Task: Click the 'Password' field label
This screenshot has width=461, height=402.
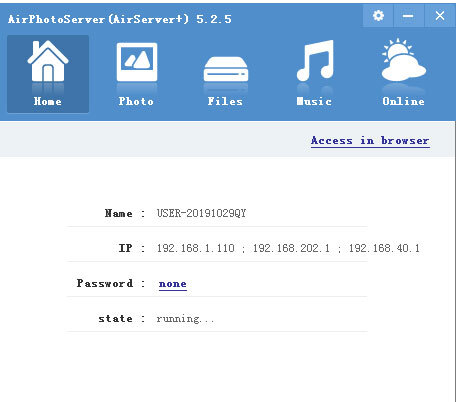Action: tap(105, 283)
